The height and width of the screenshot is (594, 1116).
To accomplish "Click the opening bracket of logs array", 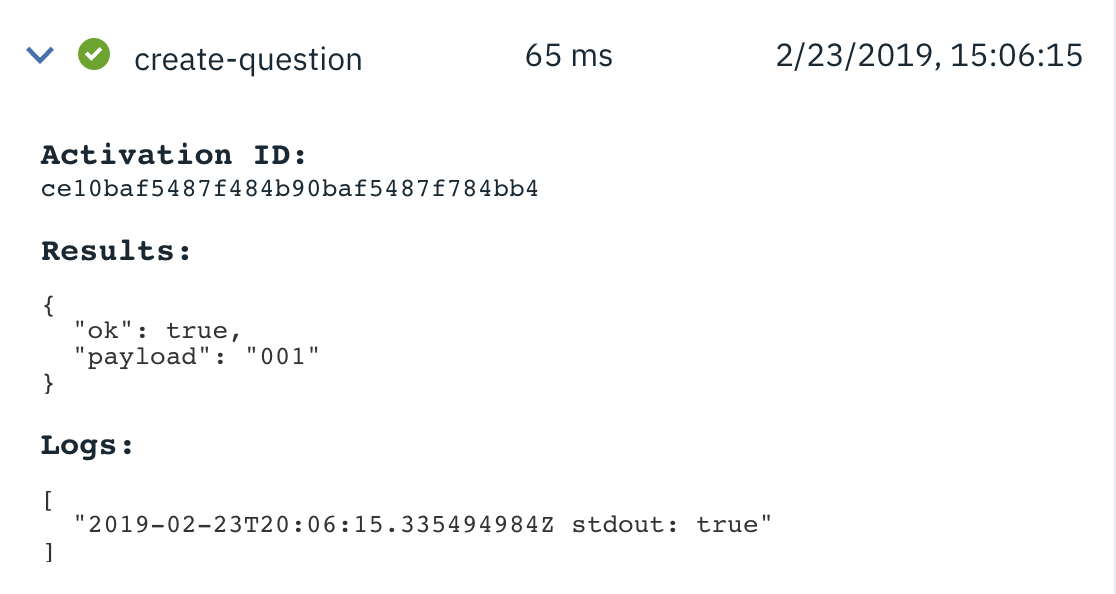I will [x=48, y=501].
